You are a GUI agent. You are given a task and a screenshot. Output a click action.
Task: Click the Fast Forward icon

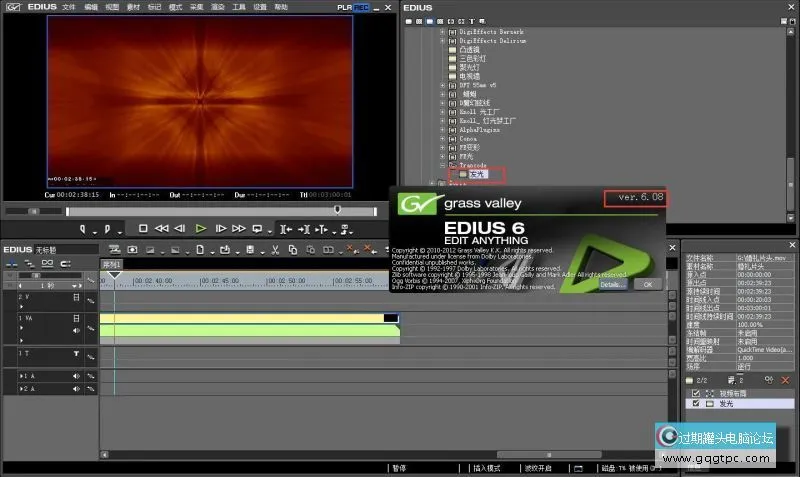coord(239,228)
